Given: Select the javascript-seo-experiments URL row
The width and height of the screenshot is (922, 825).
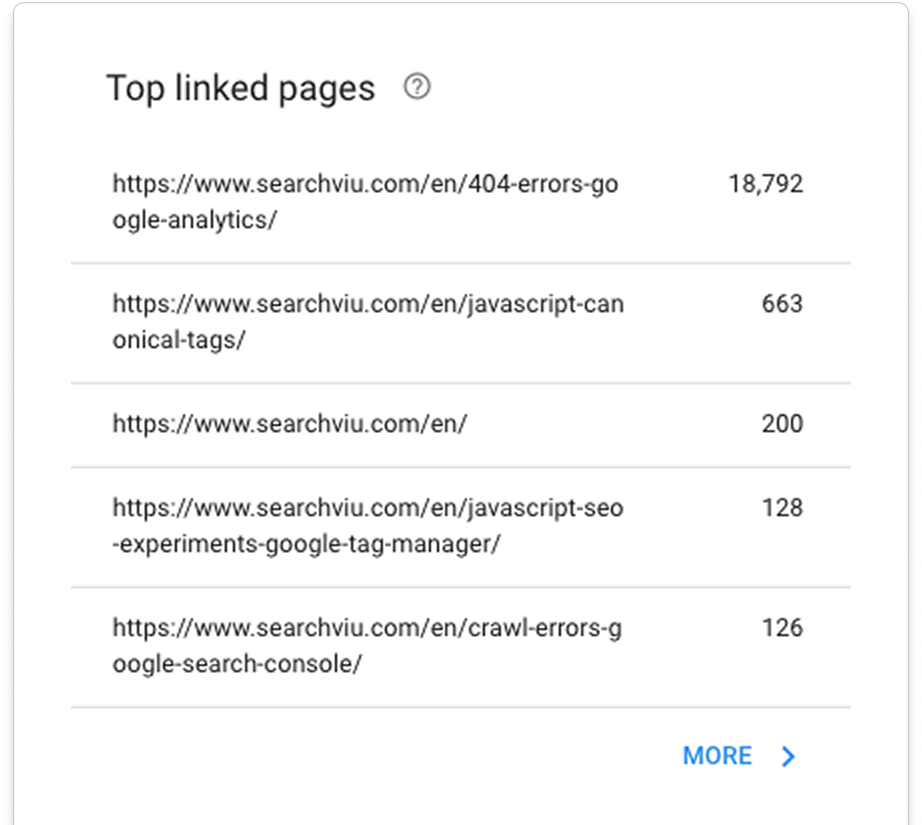Looking at the screenshot, I should pos(367,508).
